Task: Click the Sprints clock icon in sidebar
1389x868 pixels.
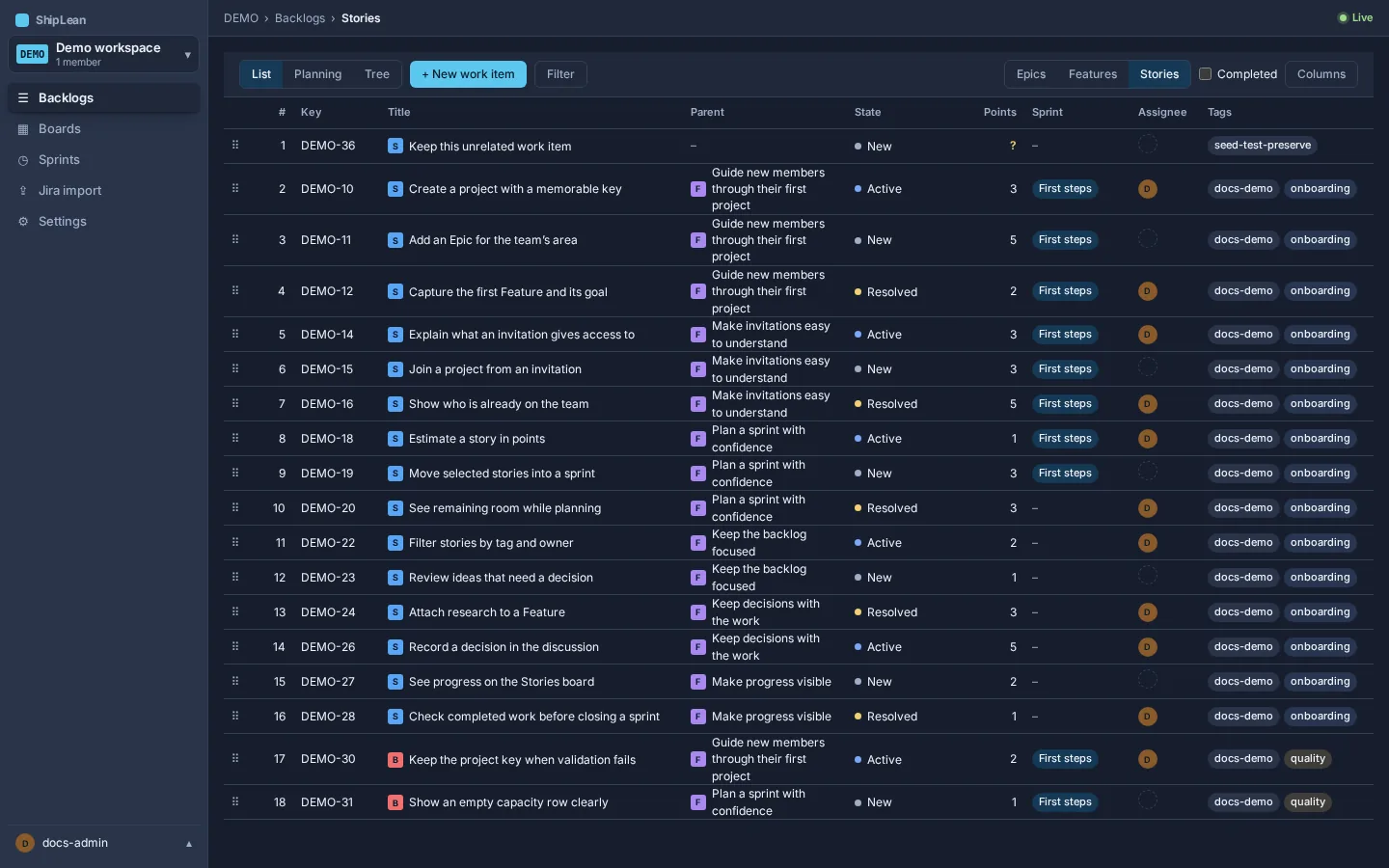Action: pos(23,160)
